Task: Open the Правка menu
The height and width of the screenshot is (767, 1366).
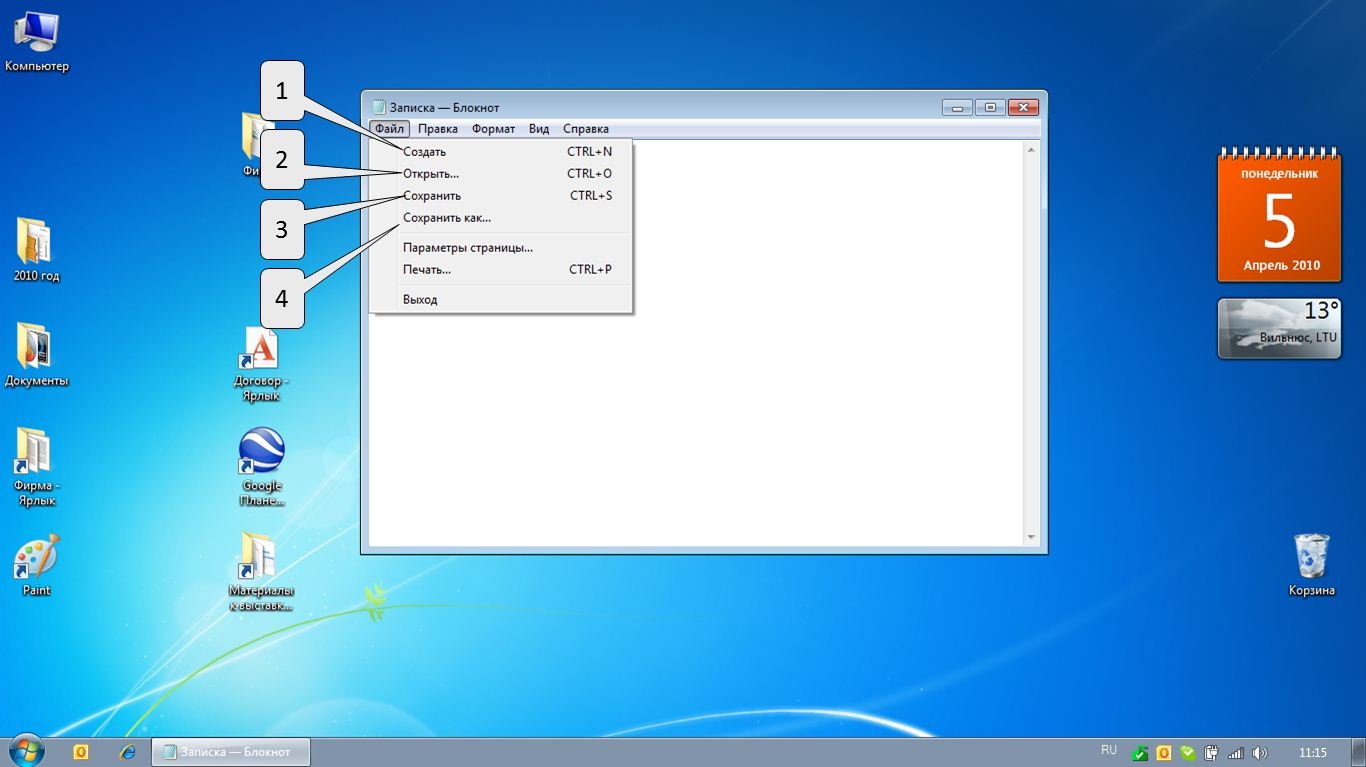Action: [x=438, y=129]
